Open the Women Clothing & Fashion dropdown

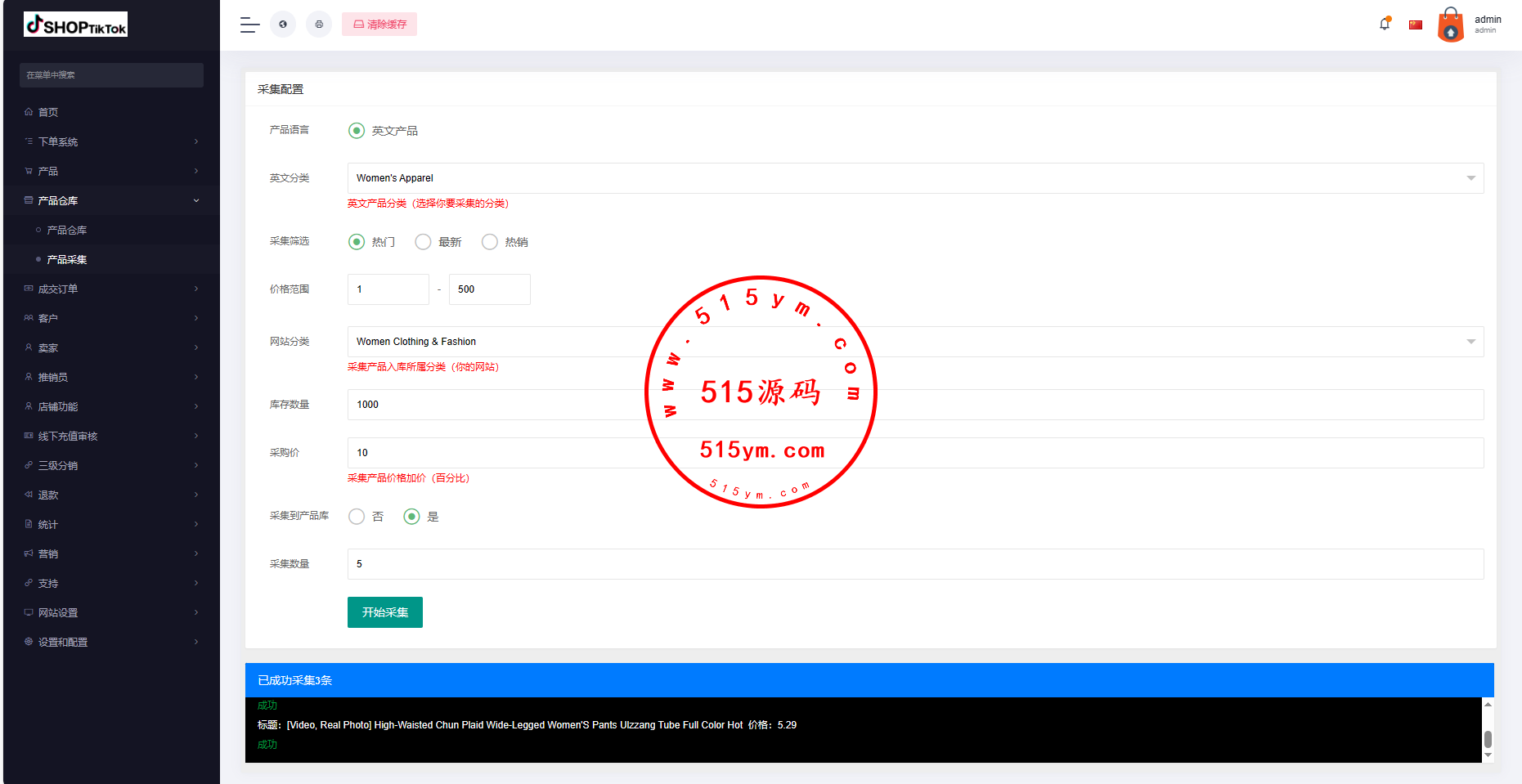915,342
